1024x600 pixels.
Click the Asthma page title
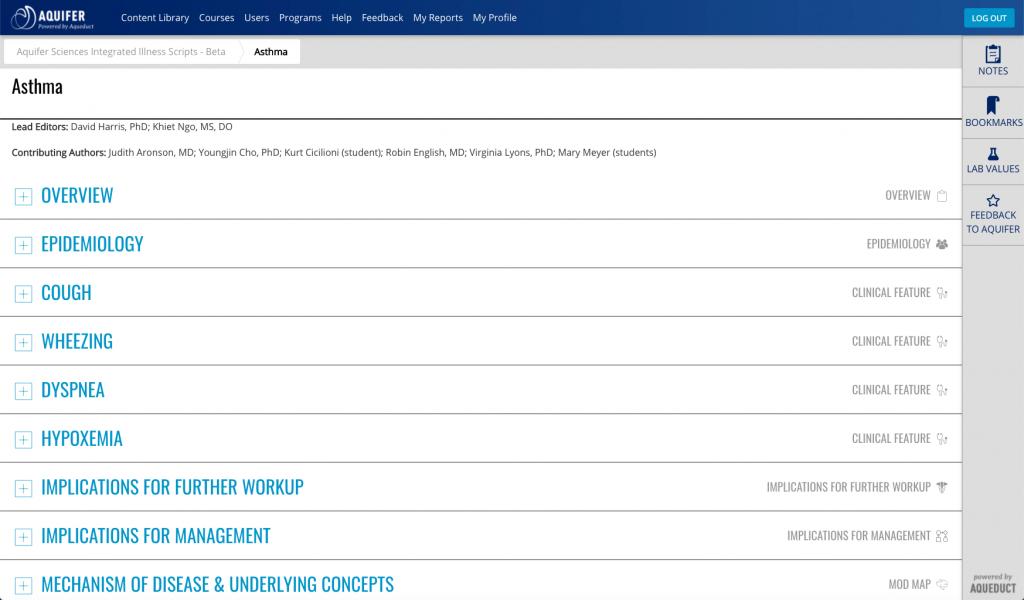(37, 87)
